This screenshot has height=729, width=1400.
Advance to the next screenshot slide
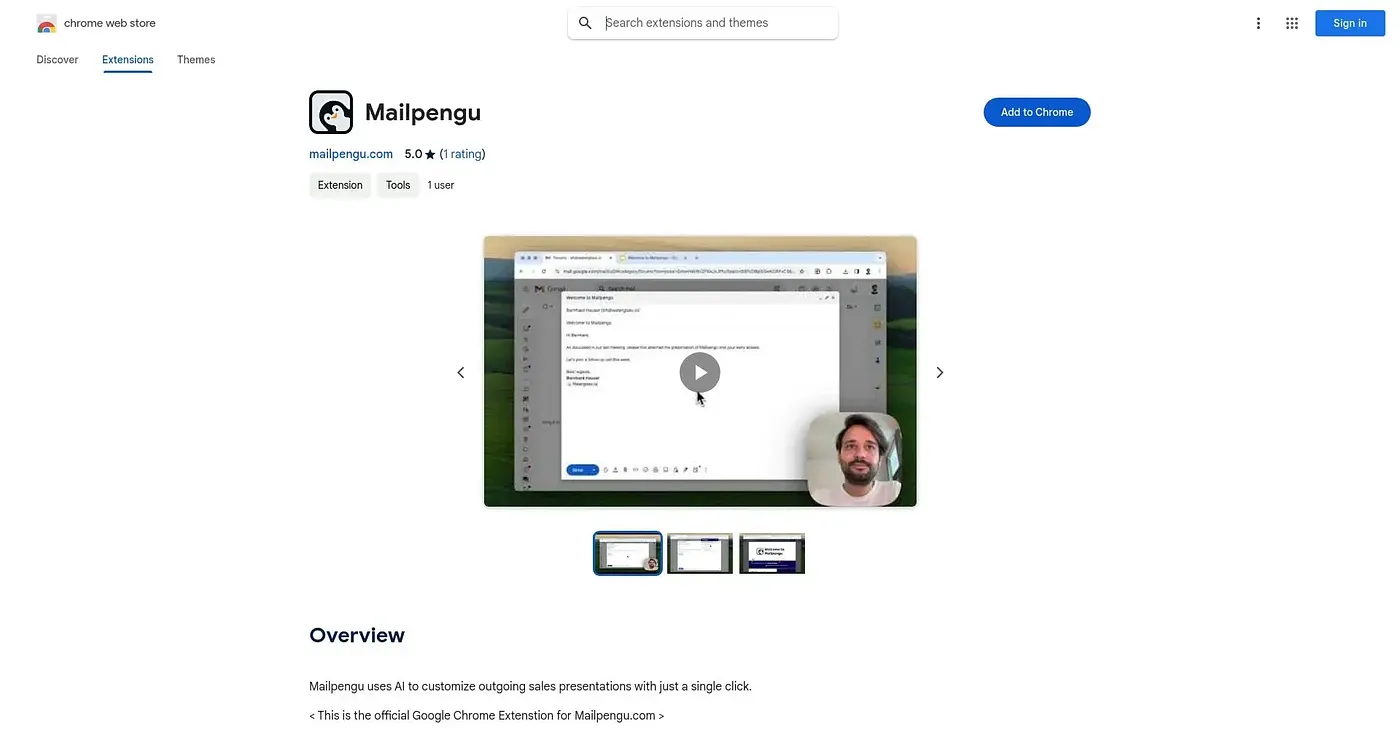point(939,372)
